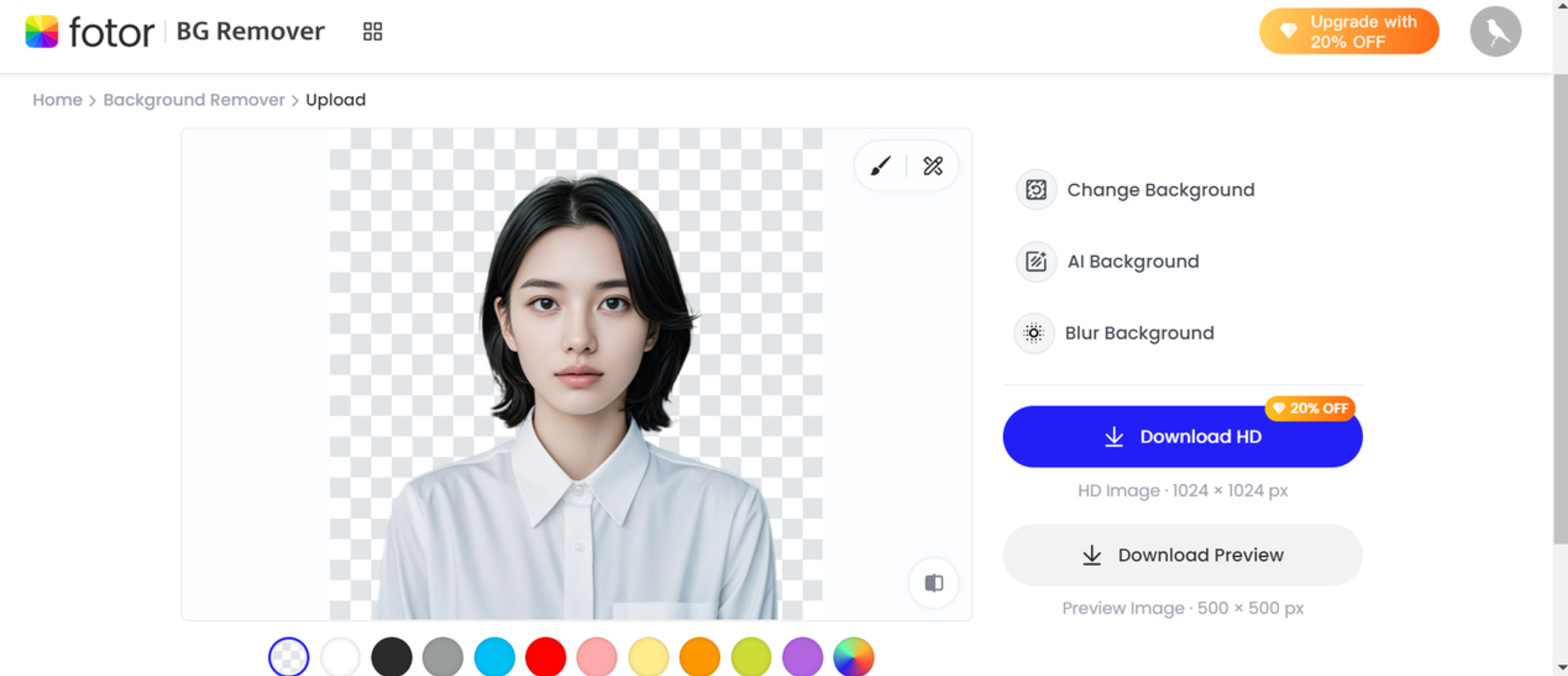The width and height of the screenshot is (1568, 676).
Task: Enable the white background option
Action: (x=340, y=656)
